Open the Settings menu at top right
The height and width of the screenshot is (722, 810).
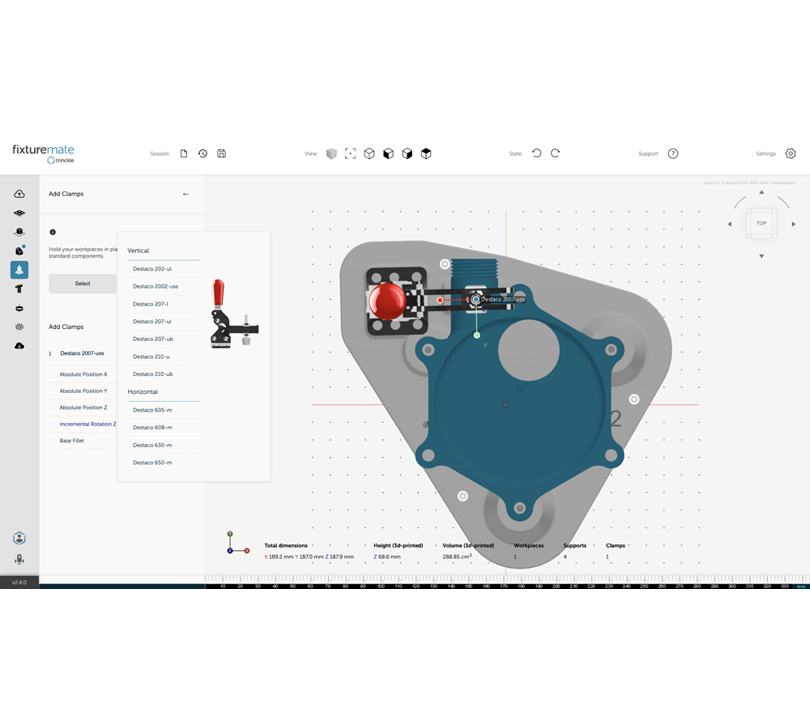coord(790,154)
